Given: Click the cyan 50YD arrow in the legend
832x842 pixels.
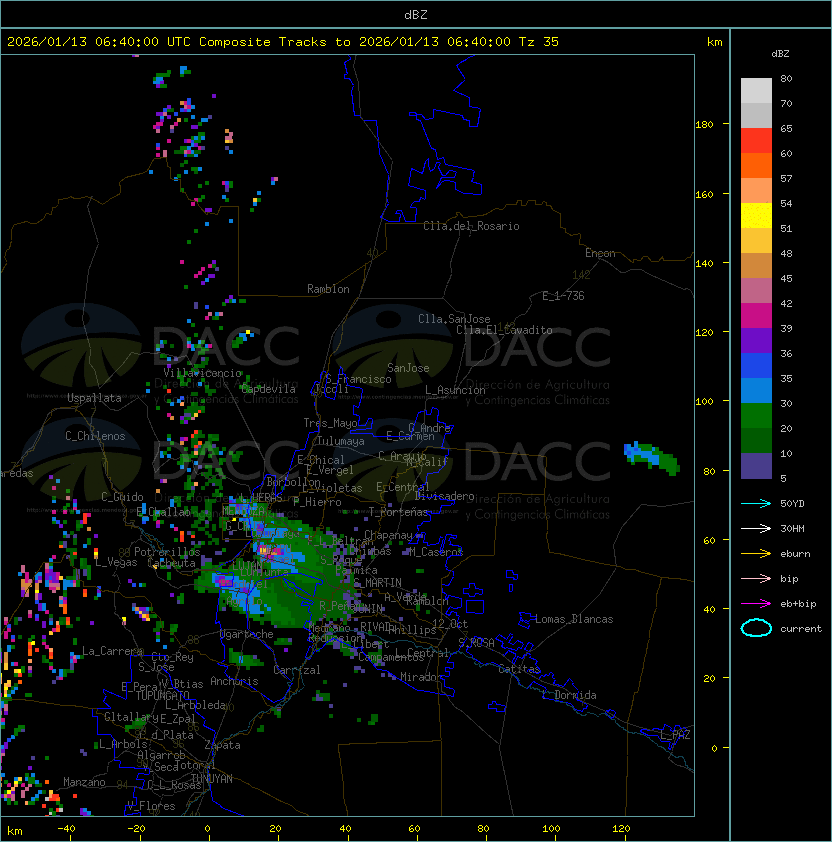Looking at the screenshot, I should [x=756, y=504].
